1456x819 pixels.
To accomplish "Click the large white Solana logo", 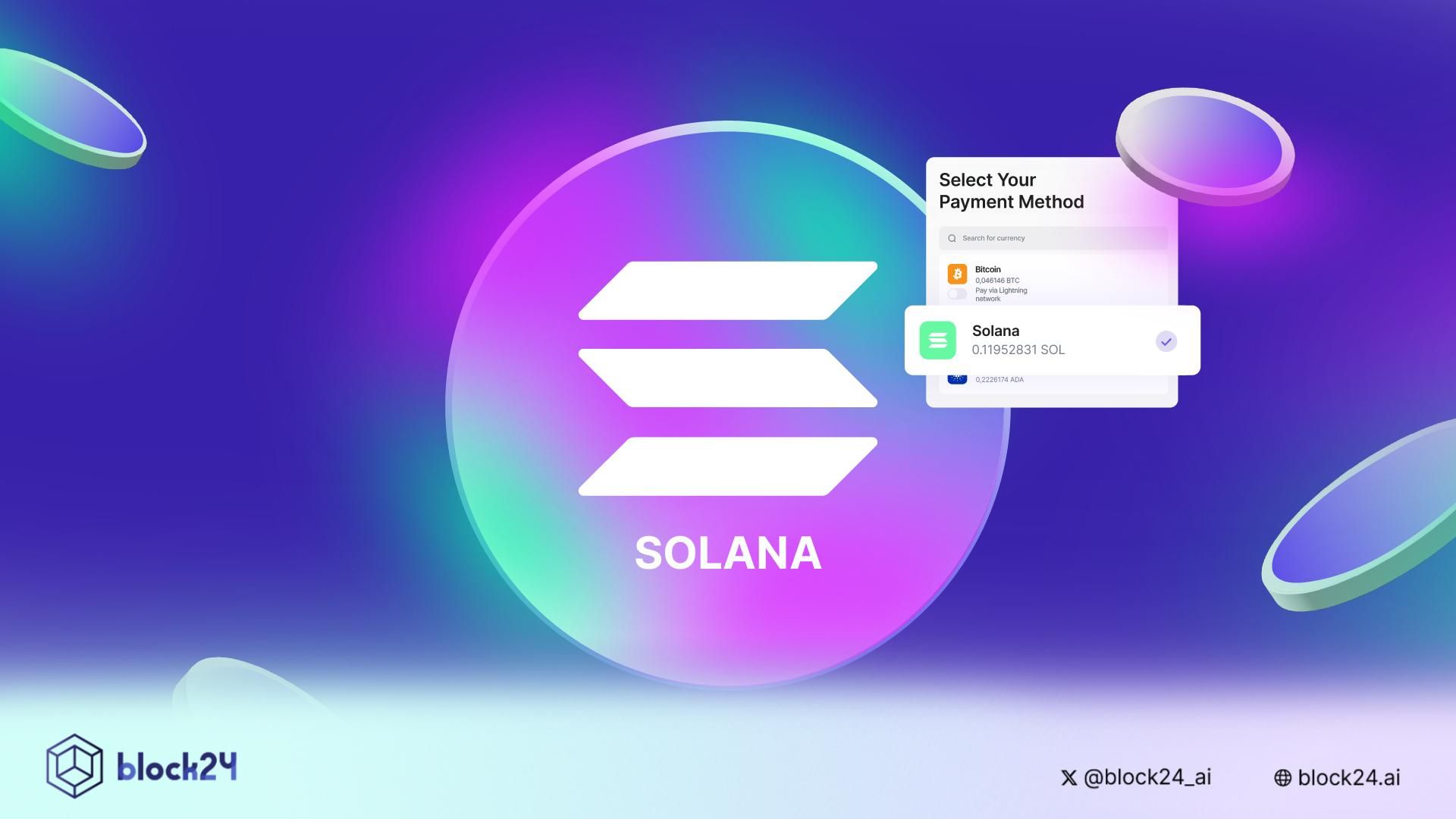I will 728,378.
